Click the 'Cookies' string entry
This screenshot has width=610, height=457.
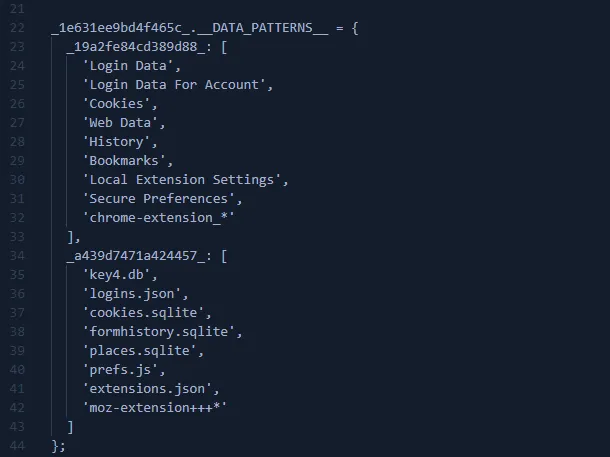(x=121, y=104)
